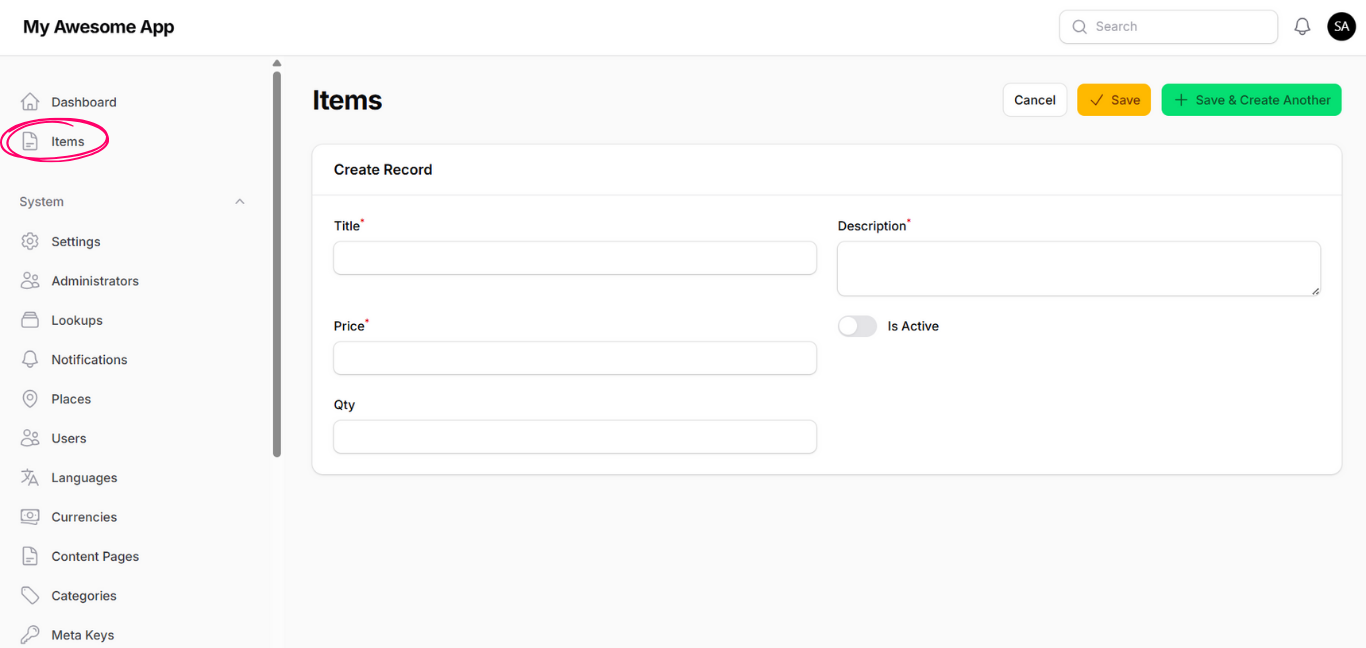The width and height of the screenshot is (1366, 648).
Task: Click the sidebar scroll up arrow
Action: point(277,64)
